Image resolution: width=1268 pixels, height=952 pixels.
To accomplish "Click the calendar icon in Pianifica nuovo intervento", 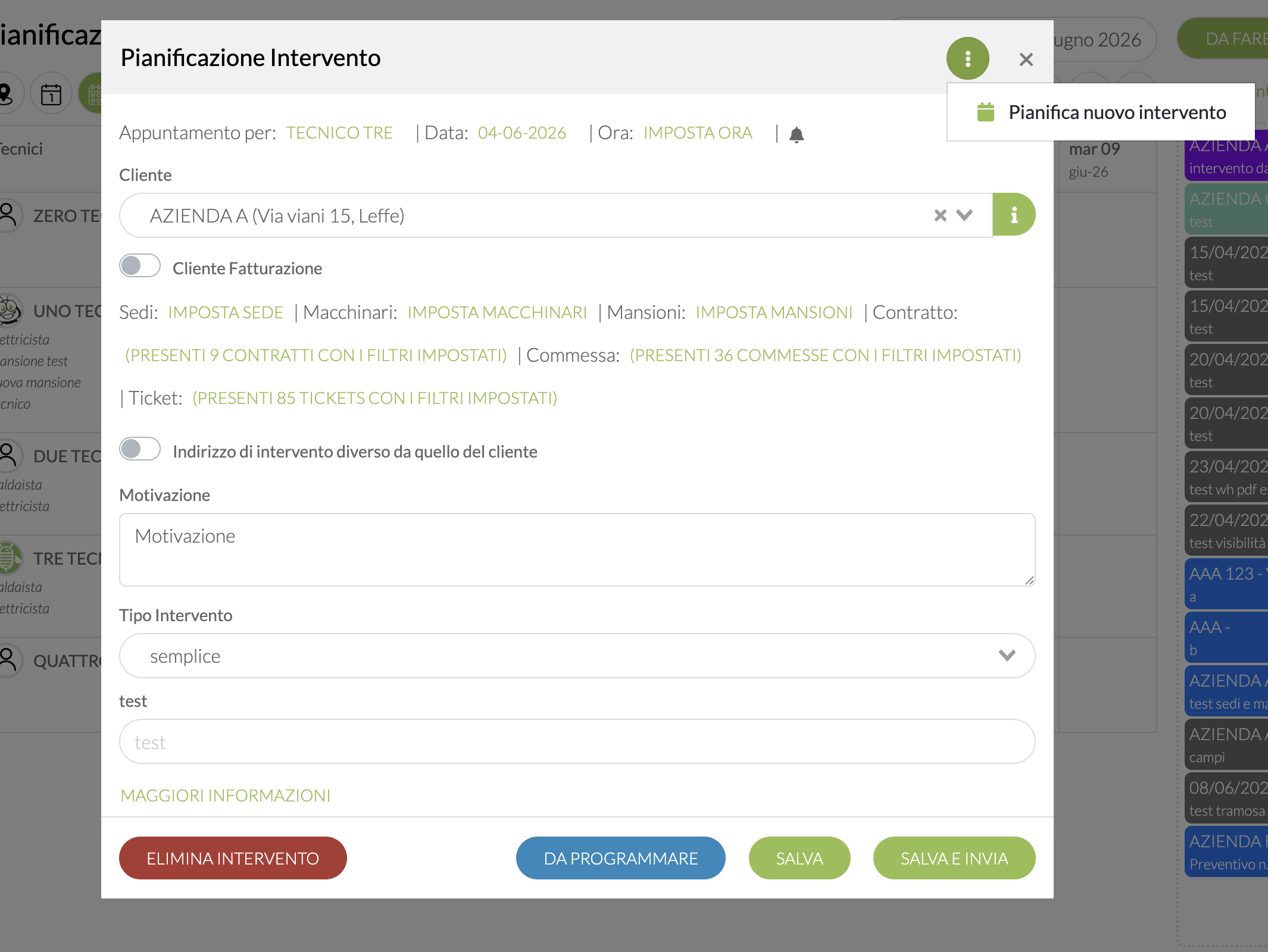I will [986, 112].
